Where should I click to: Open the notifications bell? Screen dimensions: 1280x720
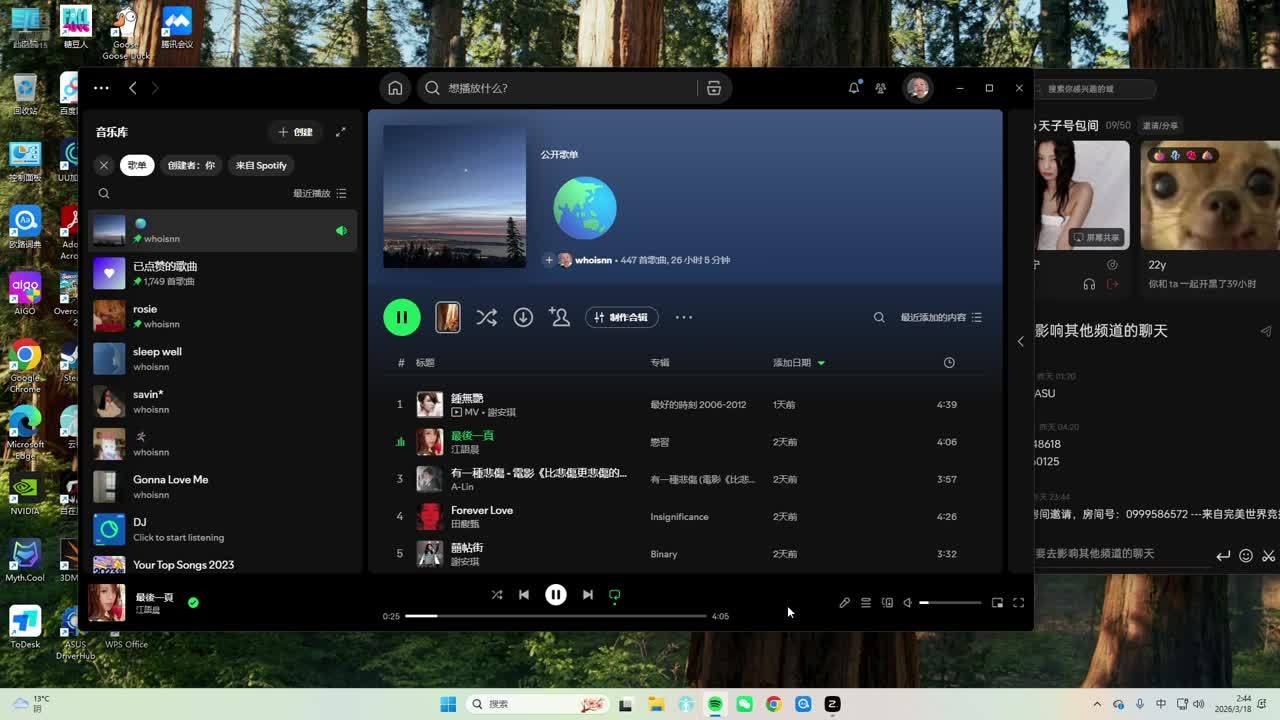click(x=854, y=88)
